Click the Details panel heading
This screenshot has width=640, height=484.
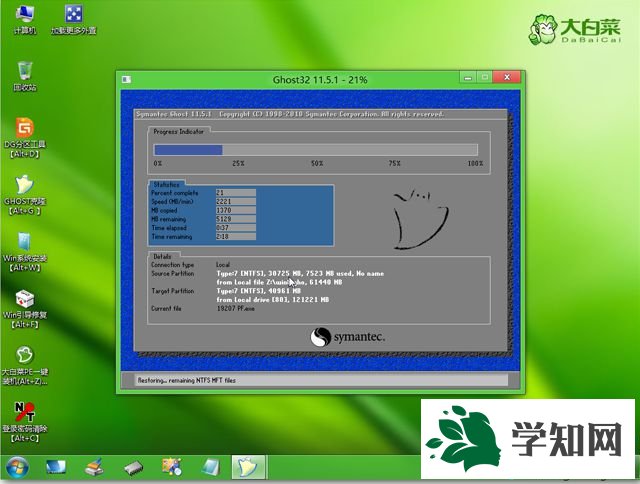[162, 256]
